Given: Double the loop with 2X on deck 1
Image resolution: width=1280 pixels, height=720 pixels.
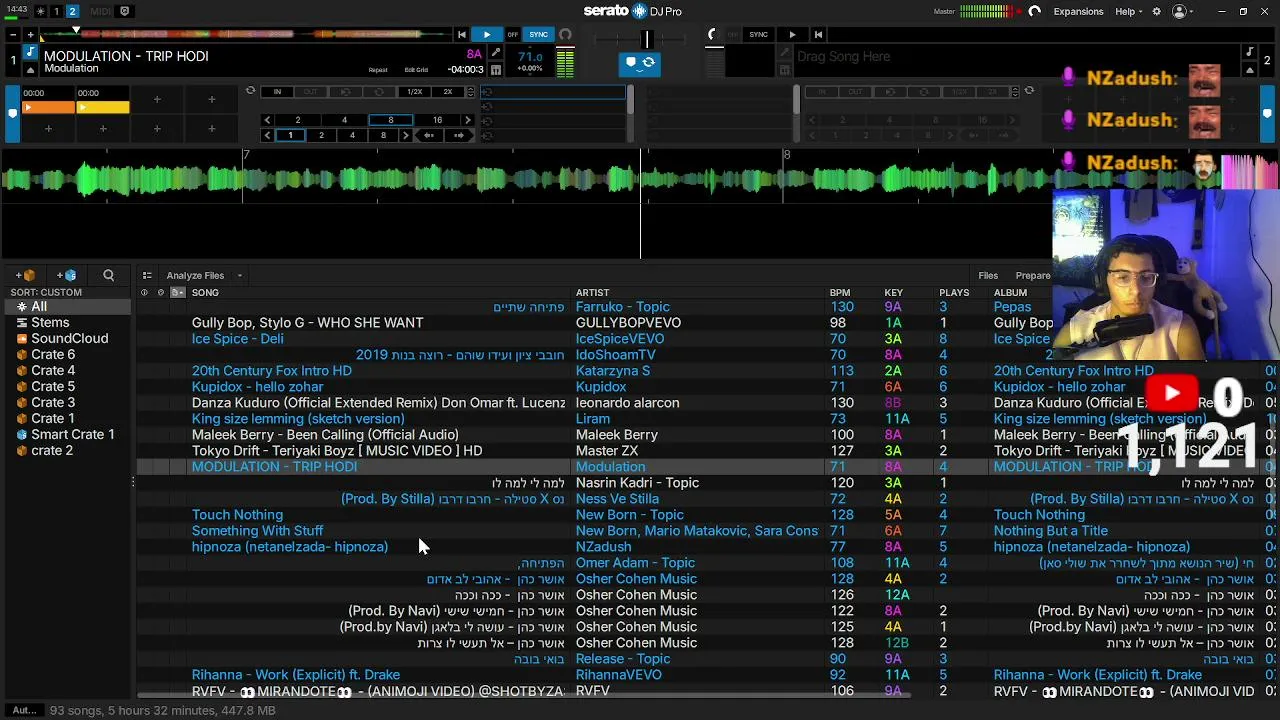Looking at the screenshot, I should [x=447, y=92].
